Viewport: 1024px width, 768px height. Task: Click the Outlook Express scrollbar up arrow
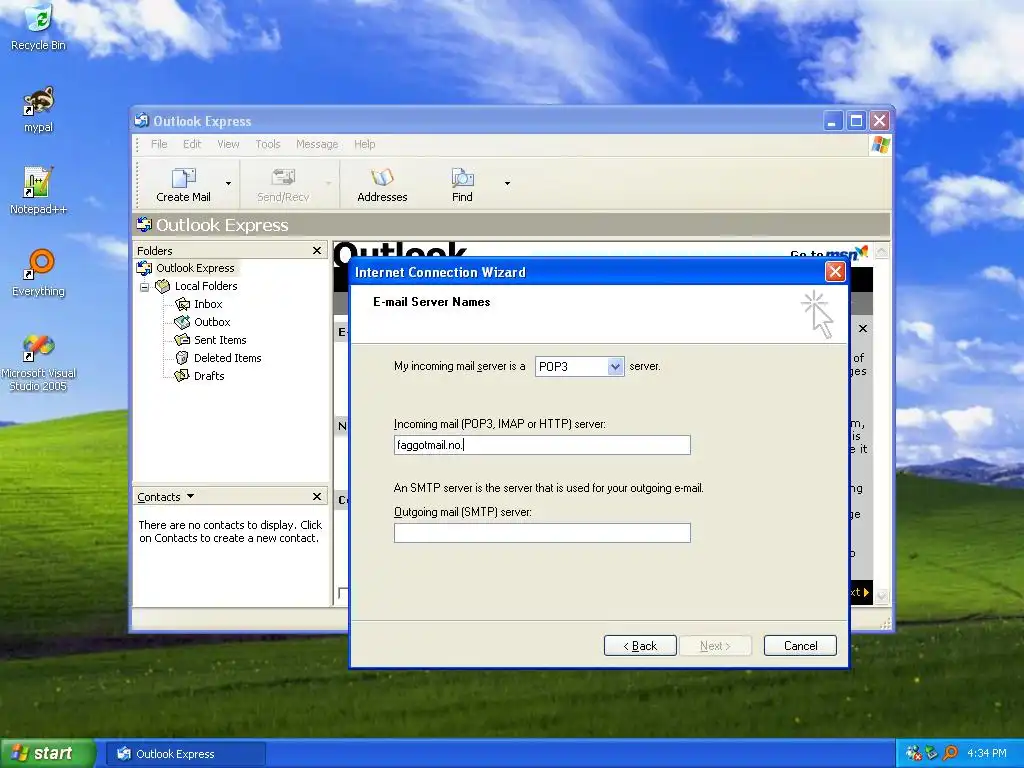coord(881,251)
